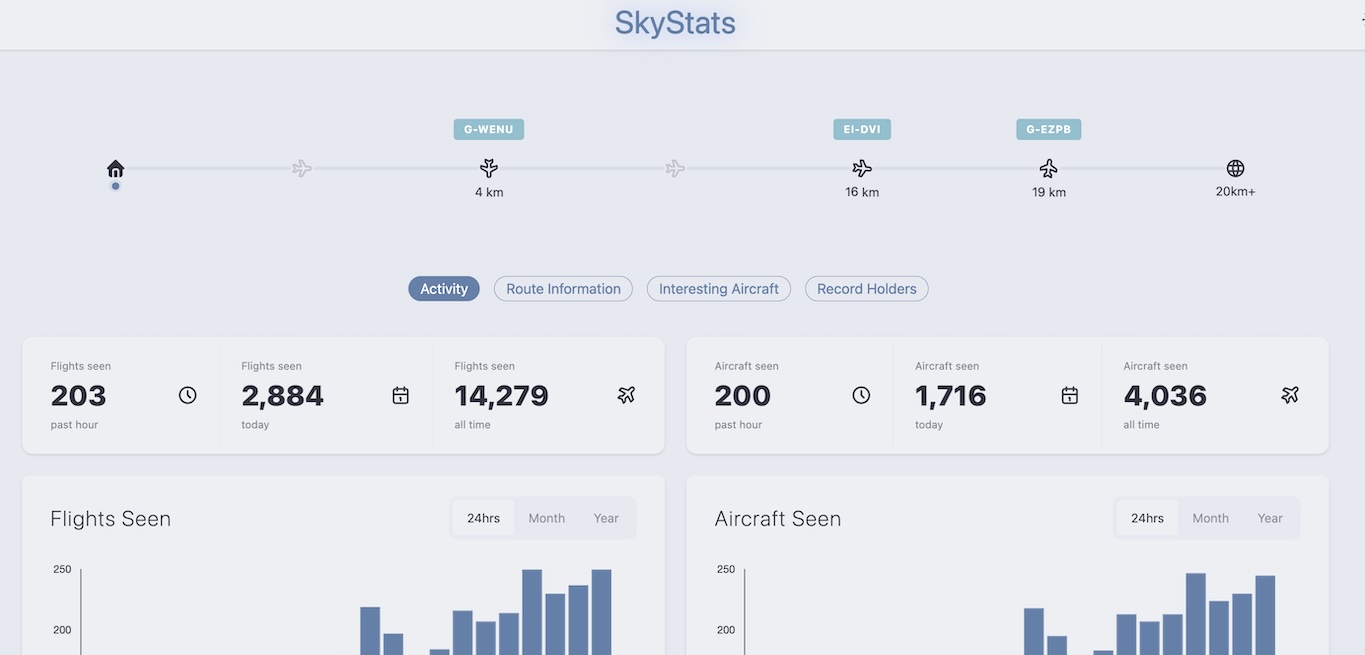Click clock icon beside 203 flights past hour
Viewport: 1365px width, 655px height.
click(188, 395)
